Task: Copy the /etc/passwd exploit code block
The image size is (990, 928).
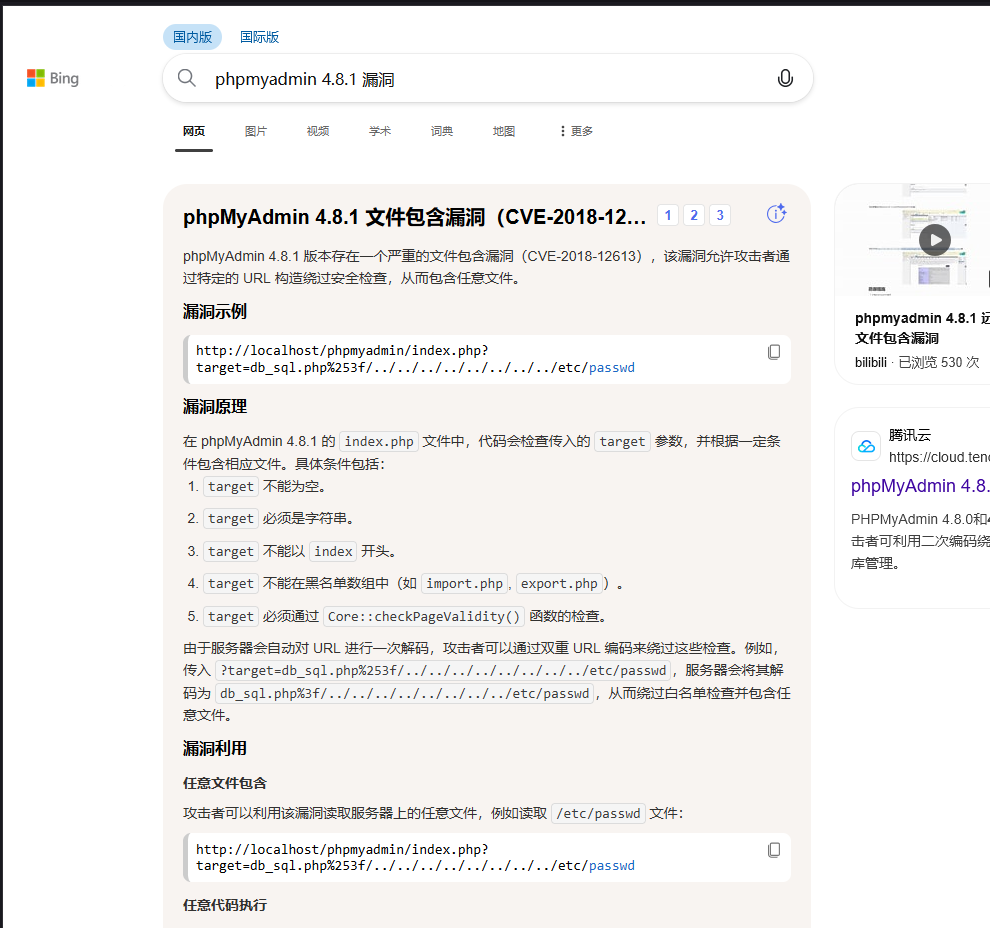Action: click(773, 849)
